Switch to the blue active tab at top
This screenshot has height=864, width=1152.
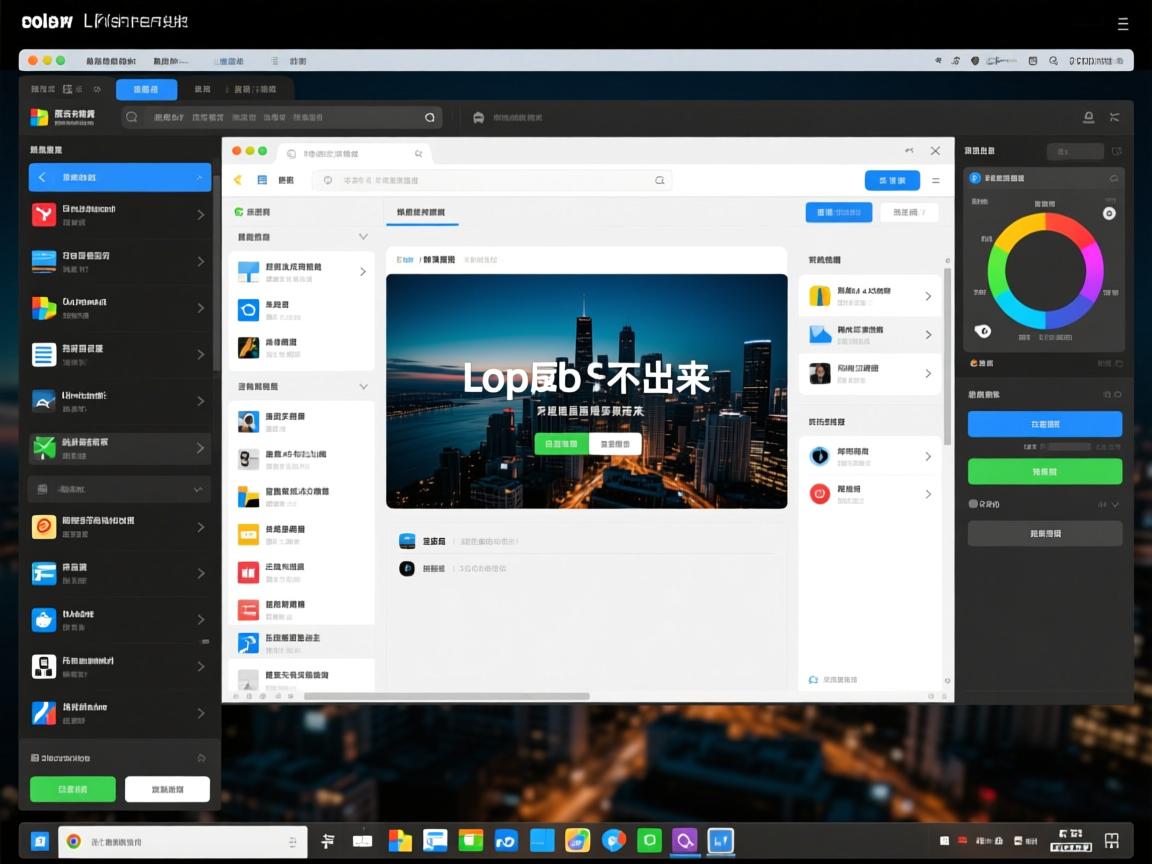(x=145, y=89)
